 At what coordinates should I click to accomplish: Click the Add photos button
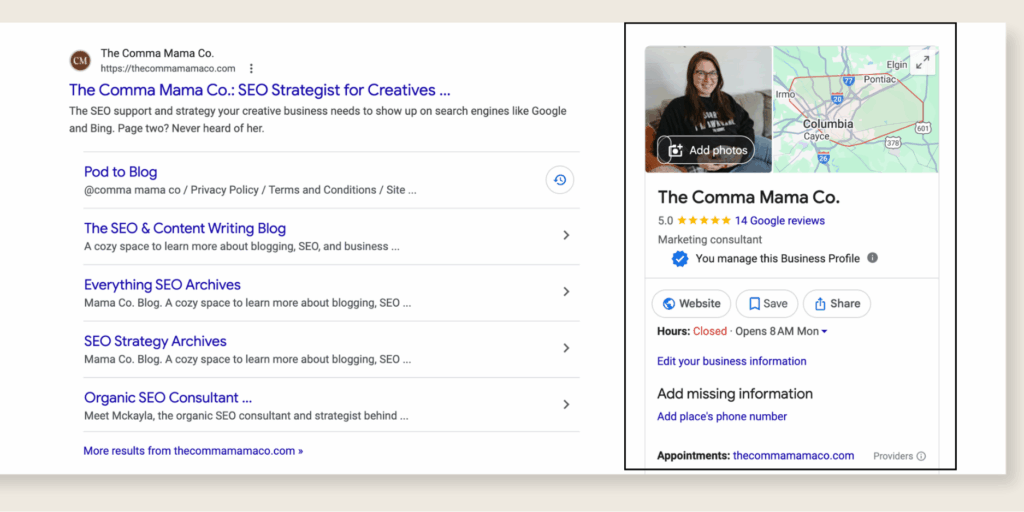705,150
